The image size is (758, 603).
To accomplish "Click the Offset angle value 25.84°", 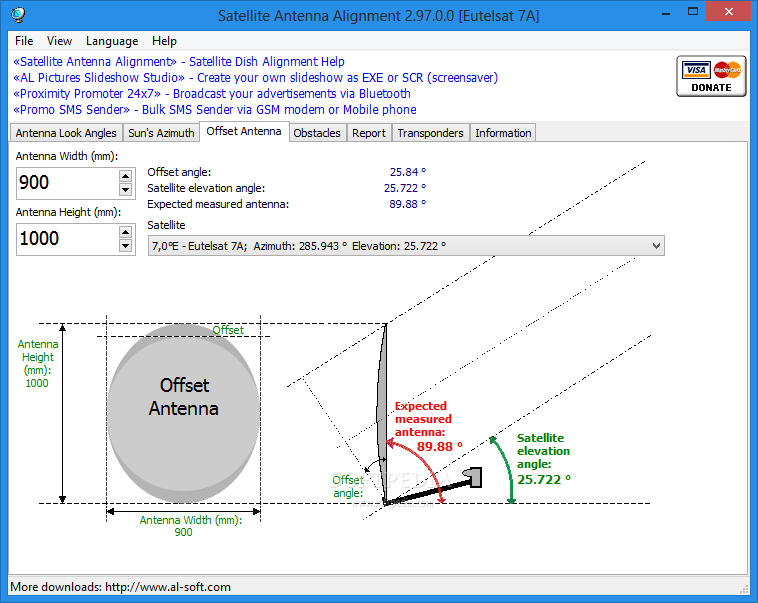I will 408,172.
